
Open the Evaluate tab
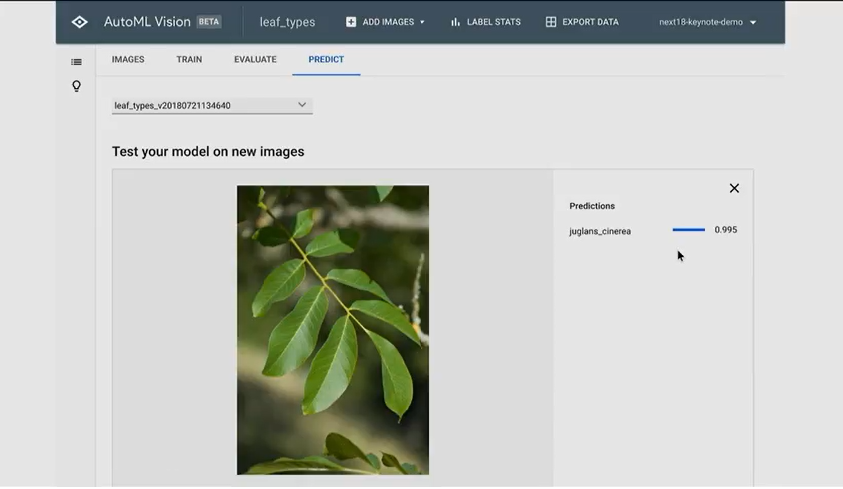tap(255, 60)
